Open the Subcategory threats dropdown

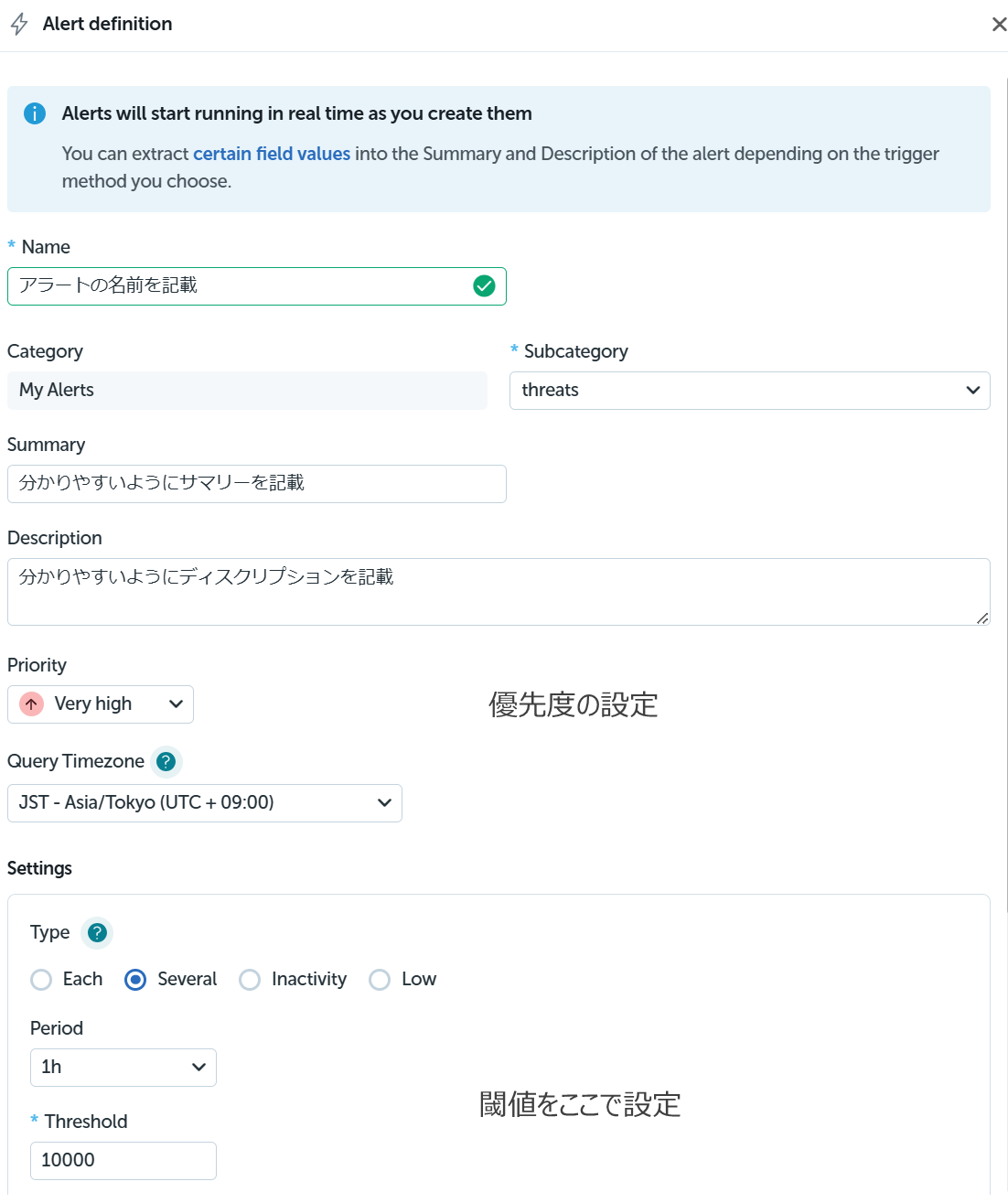click(749, 391)
